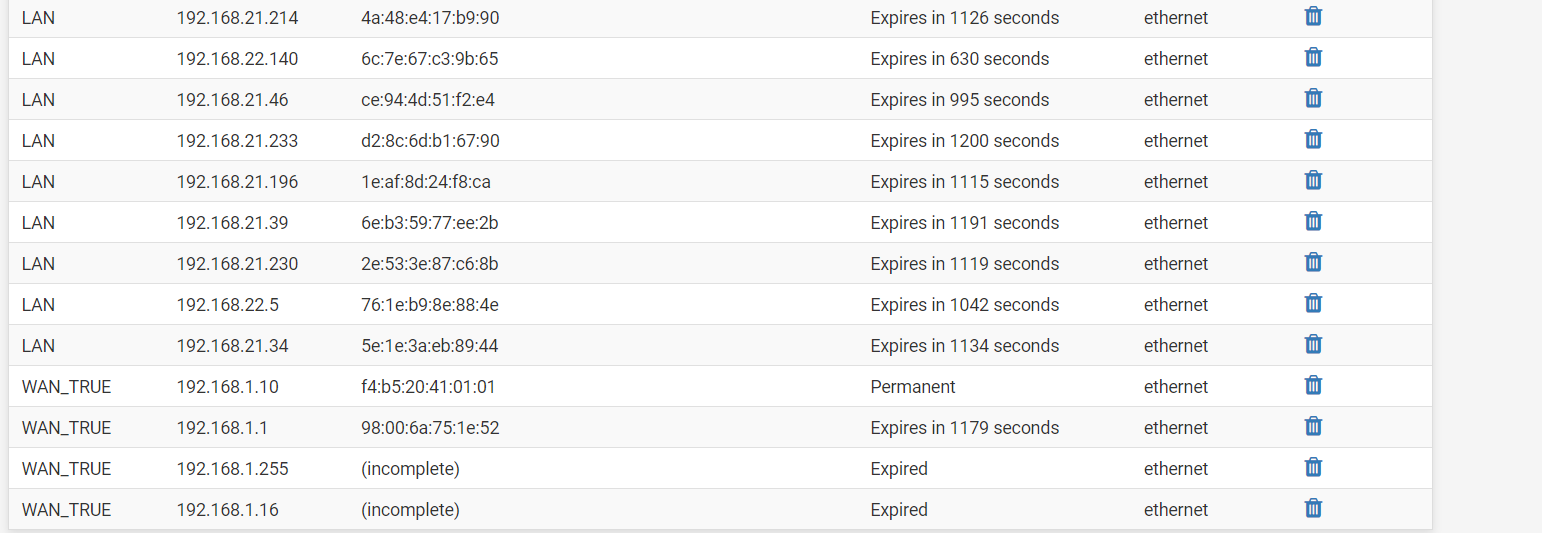
Task: Delete entry with MAC 1e:af:8d:24:f8:ca
Action: point(1313,180)
